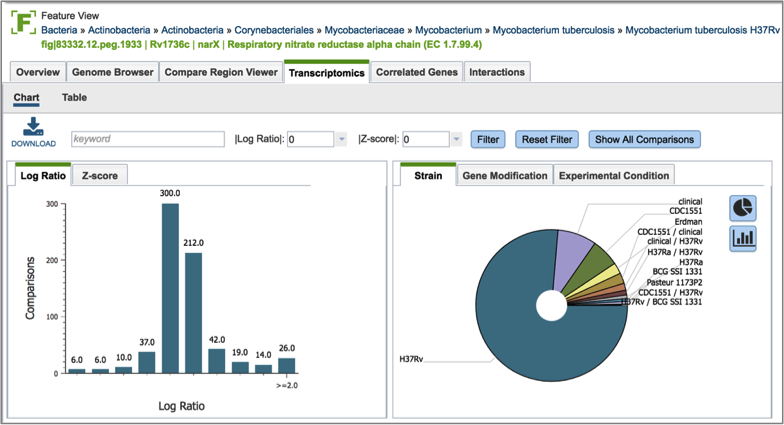Viewport: 784px width, 425px height.
Task: Switch to the Table sub-tab
Action: 74,98
